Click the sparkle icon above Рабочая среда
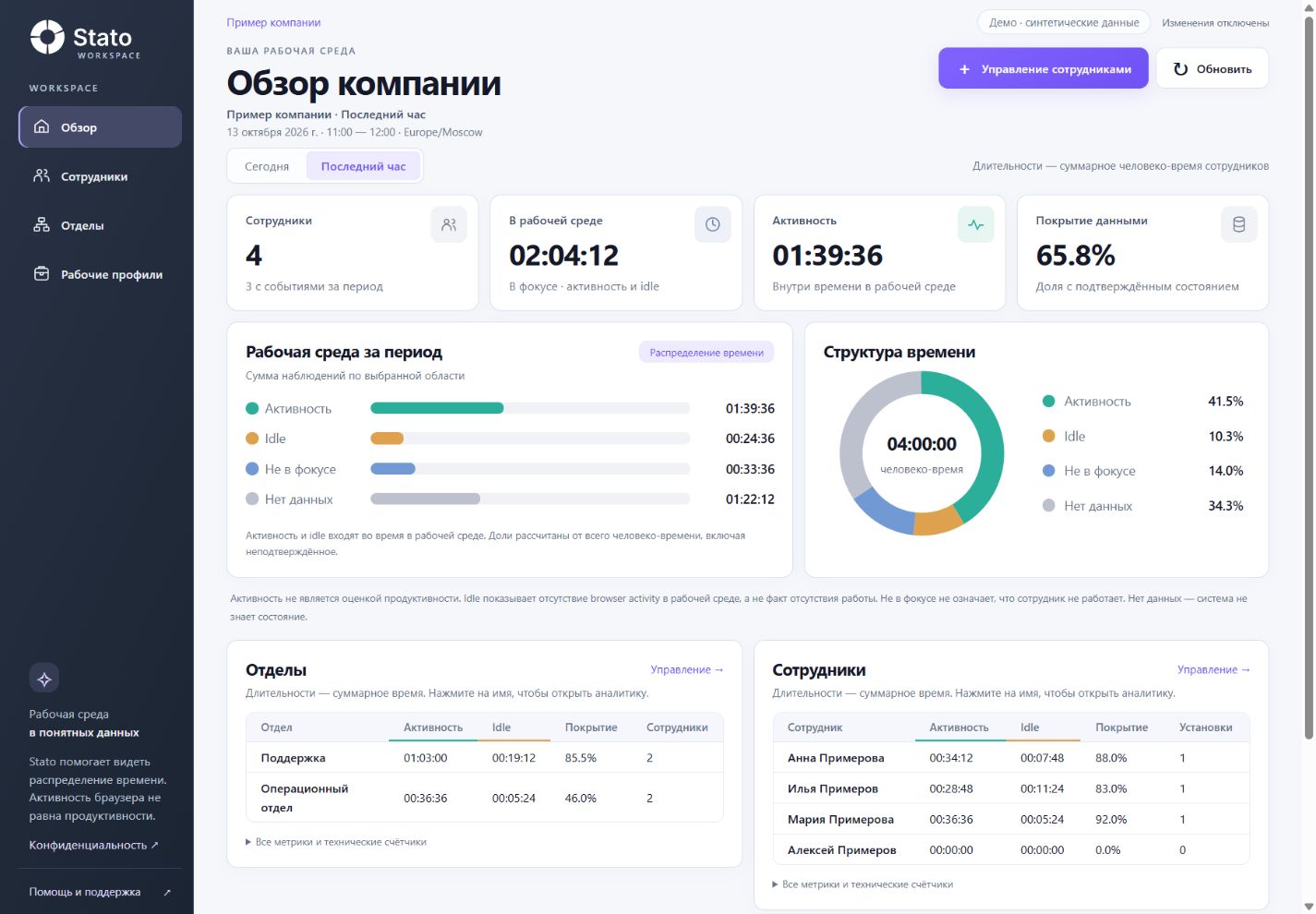1316x914 pixels. (44, 679)
